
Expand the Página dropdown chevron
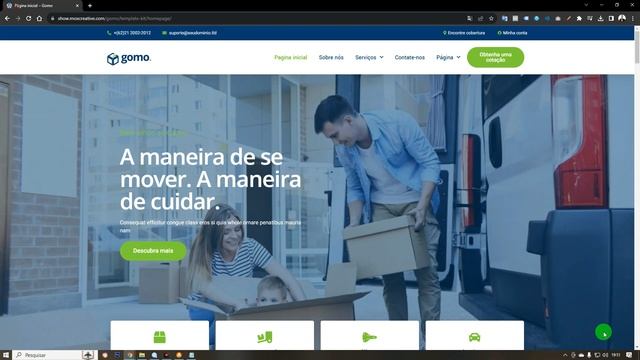[x=458, y=58]
